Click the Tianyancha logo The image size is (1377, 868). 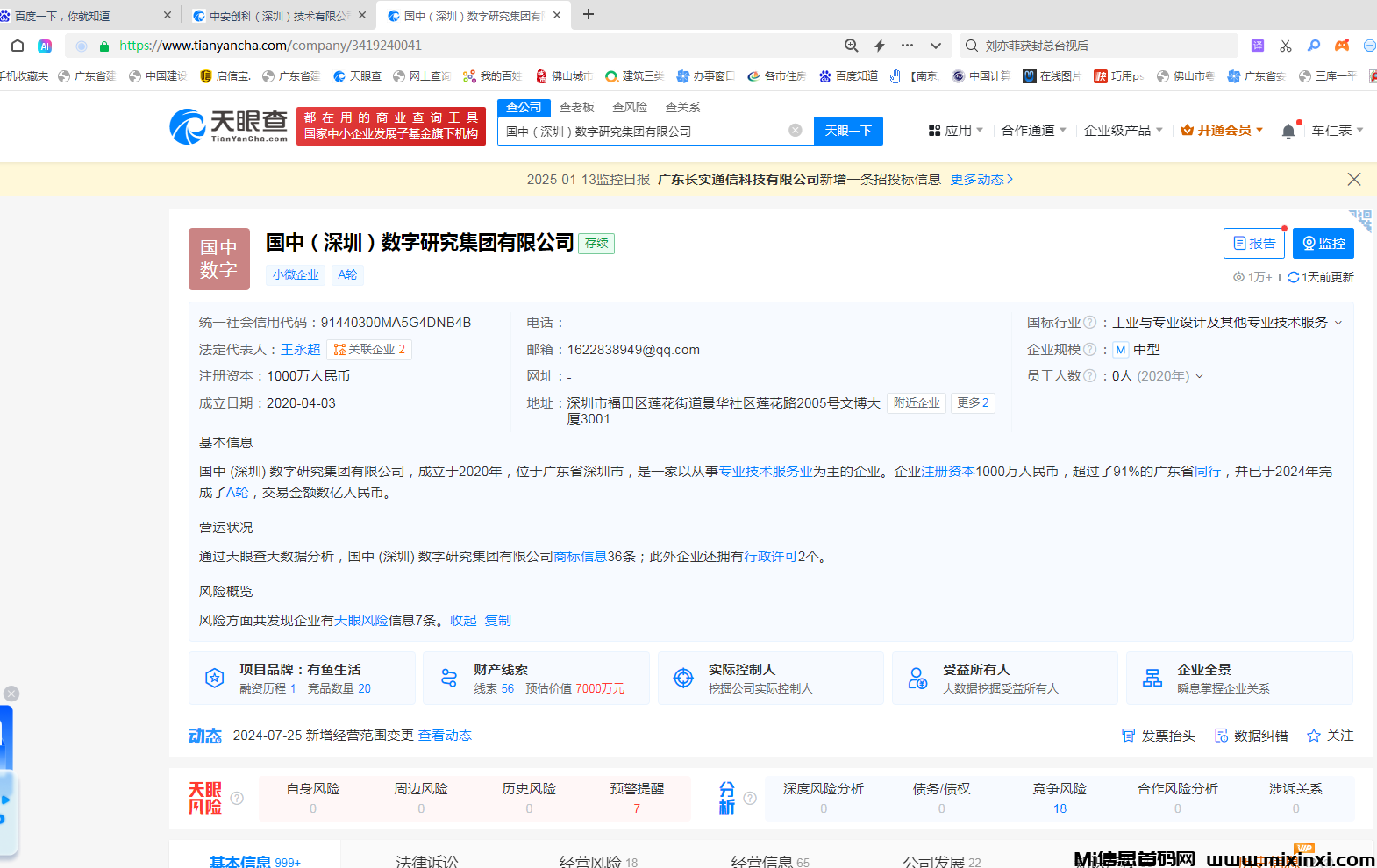[229, 126]
